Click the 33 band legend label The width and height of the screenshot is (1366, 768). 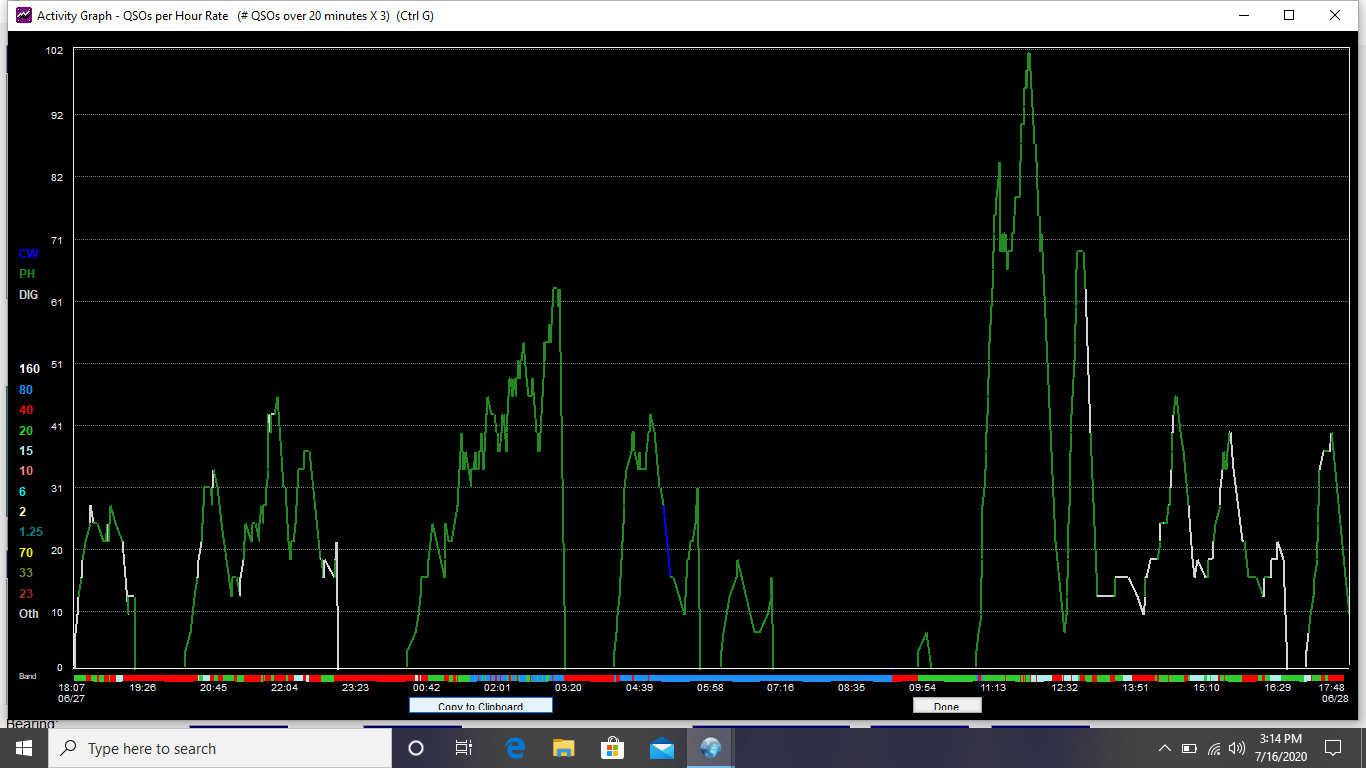coord(26,573)
